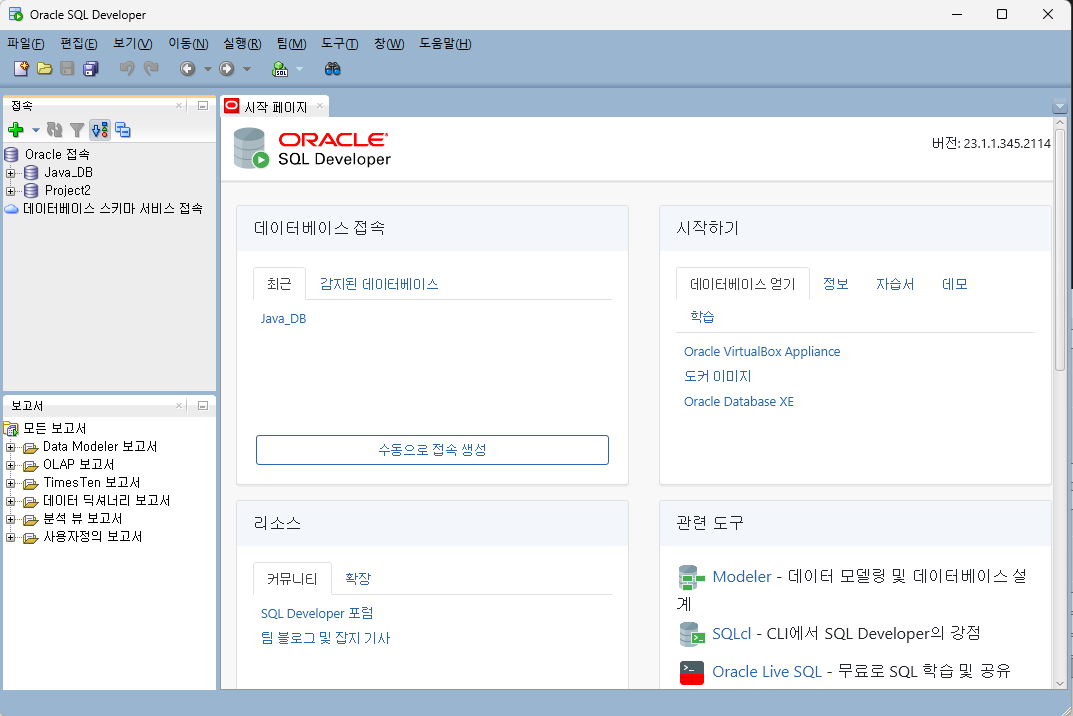Image resolution: width=1073 pixels, height=716 pixels.
Task: Open the 도커 이미지 link
Action: click(717, 376)
